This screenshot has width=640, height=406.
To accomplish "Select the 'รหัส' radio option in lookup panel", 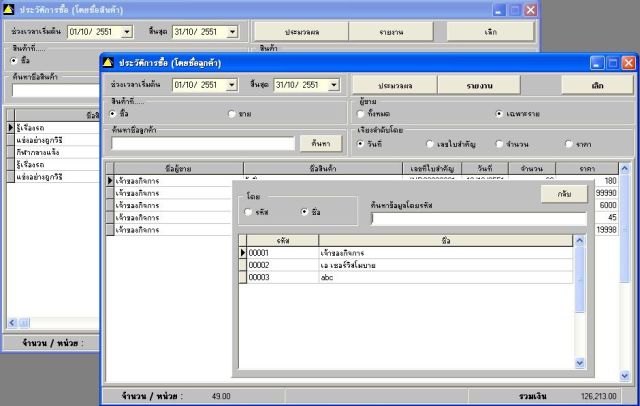I will (249, 212).
